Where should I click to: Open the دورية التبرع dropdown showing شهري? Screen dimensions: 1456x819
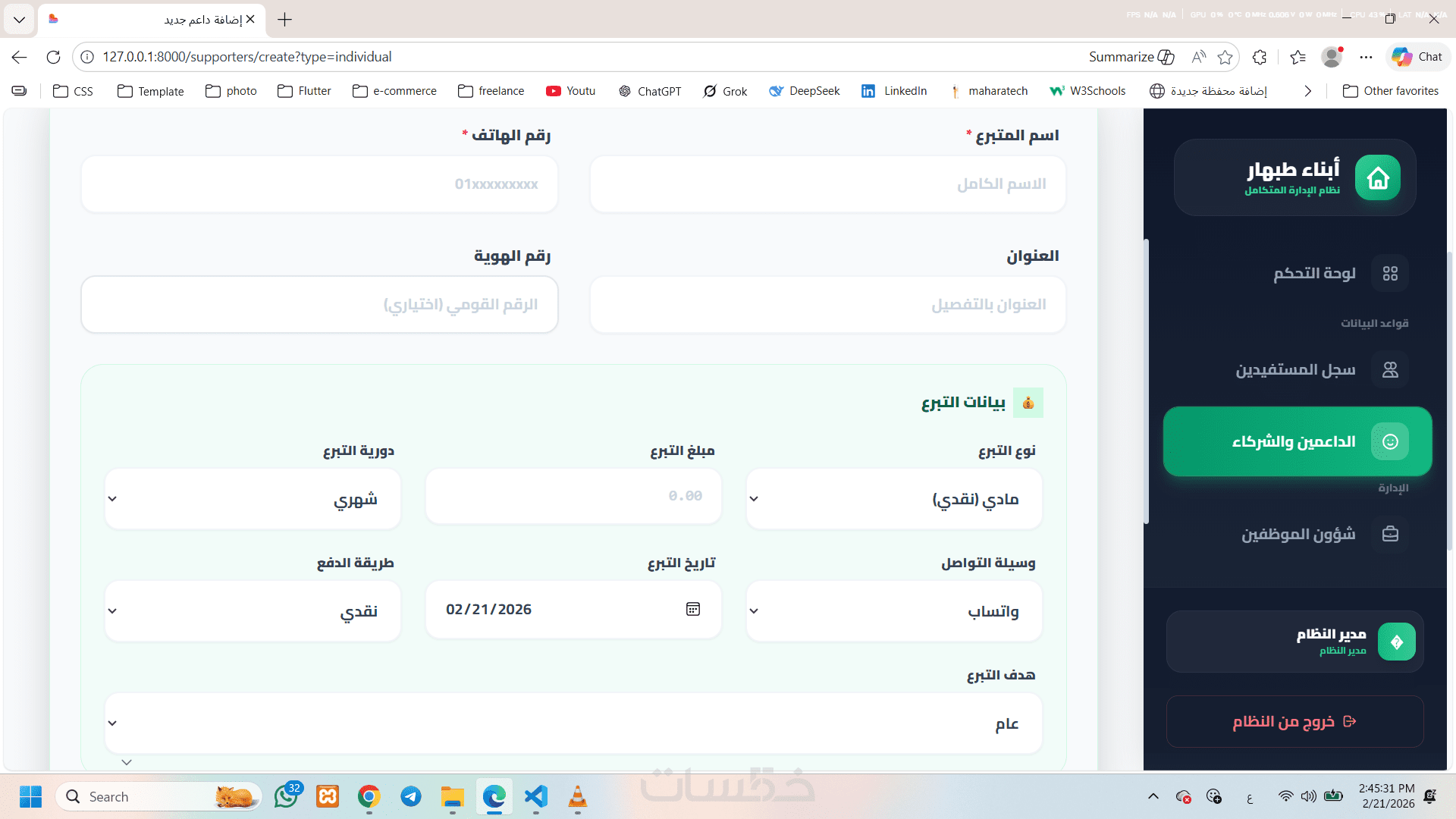[x=253, y=499]
